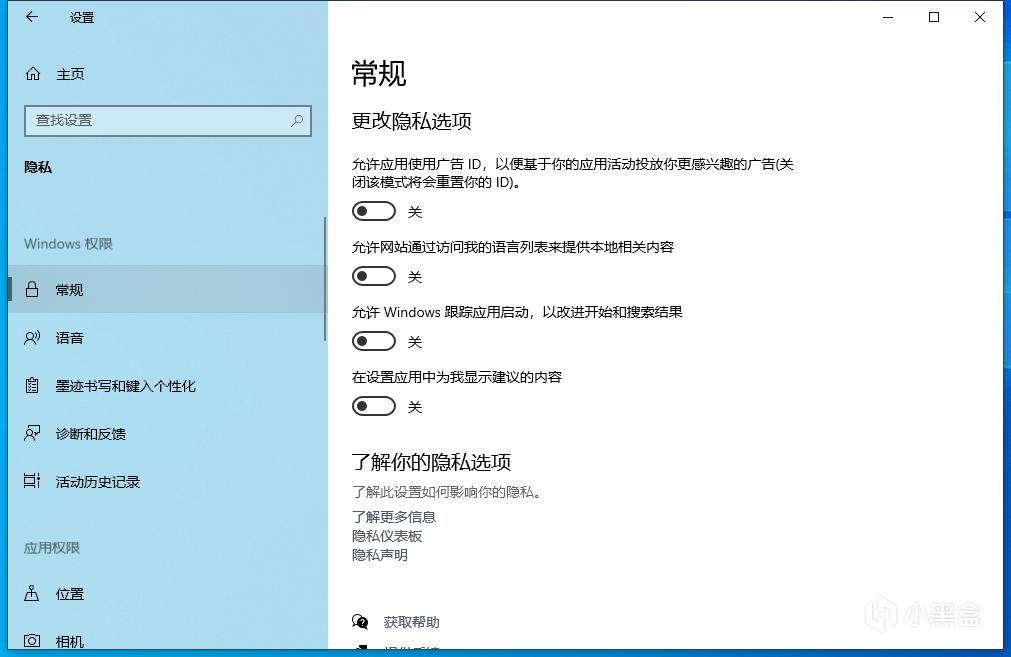The height and width of the screenshot is (657, 1011).
Task: Click the home icon beside 主页
Action: pos(33,74)
